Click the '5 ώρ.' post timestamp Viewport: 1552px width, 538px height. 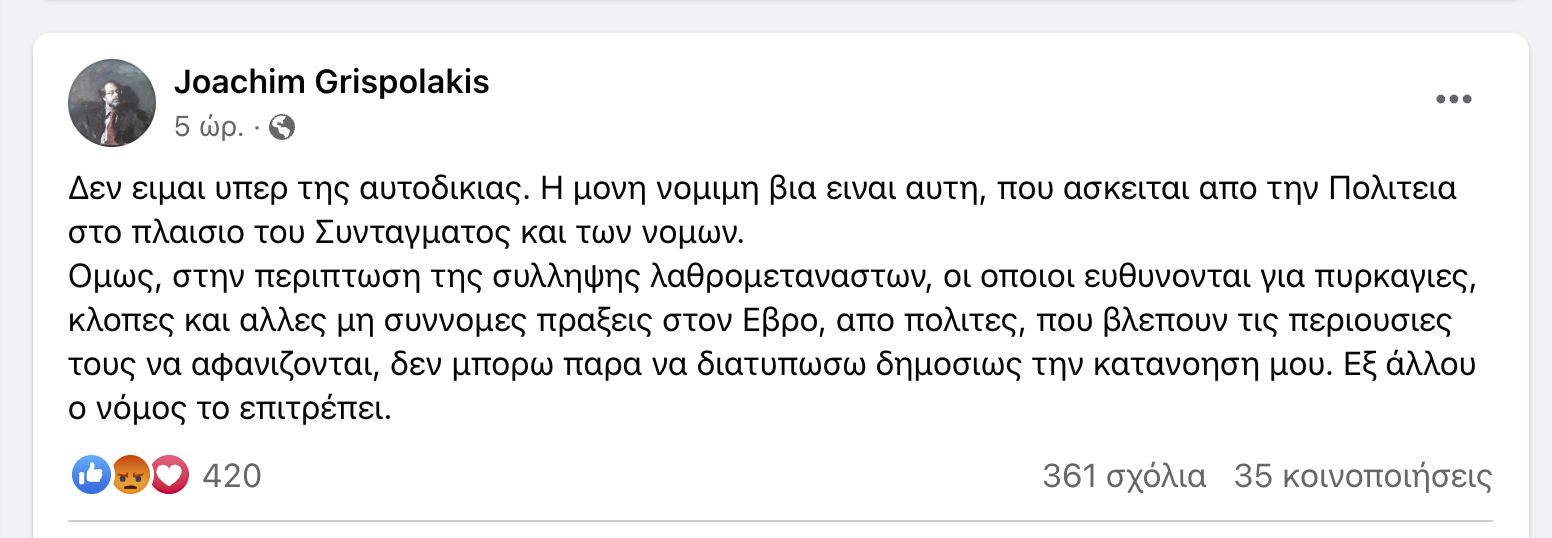point(208,128)
